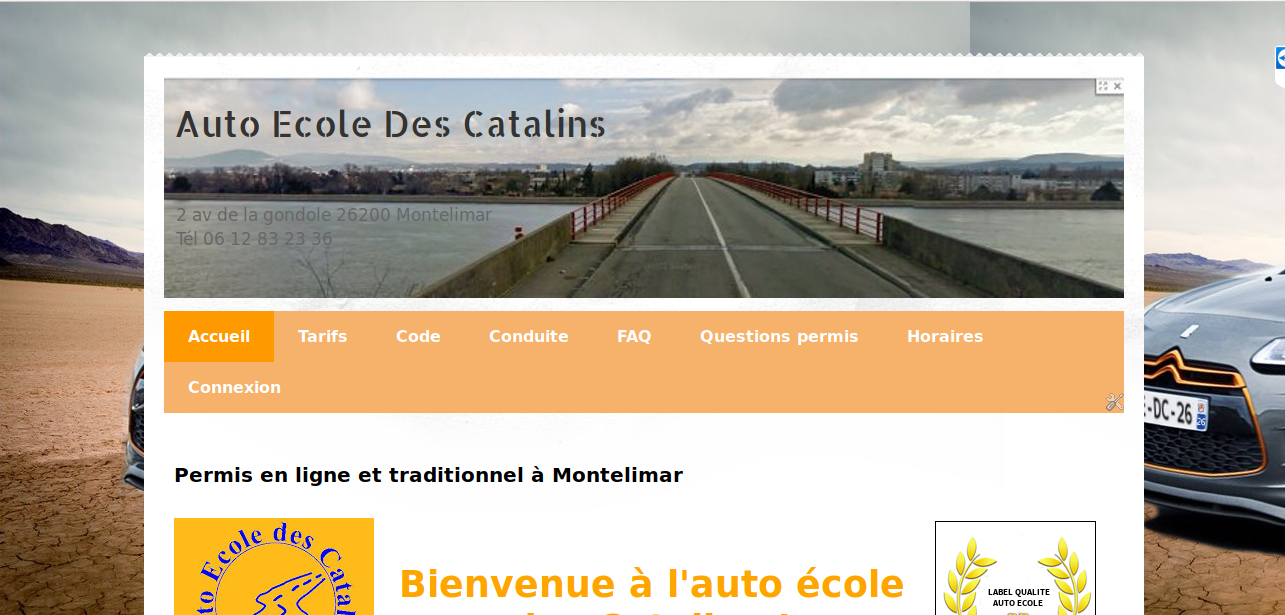Screen dimensions: 1285x615
Task: Click the Label Qualité Auto Ecole badge
Action: click(x=1015, y=568)
